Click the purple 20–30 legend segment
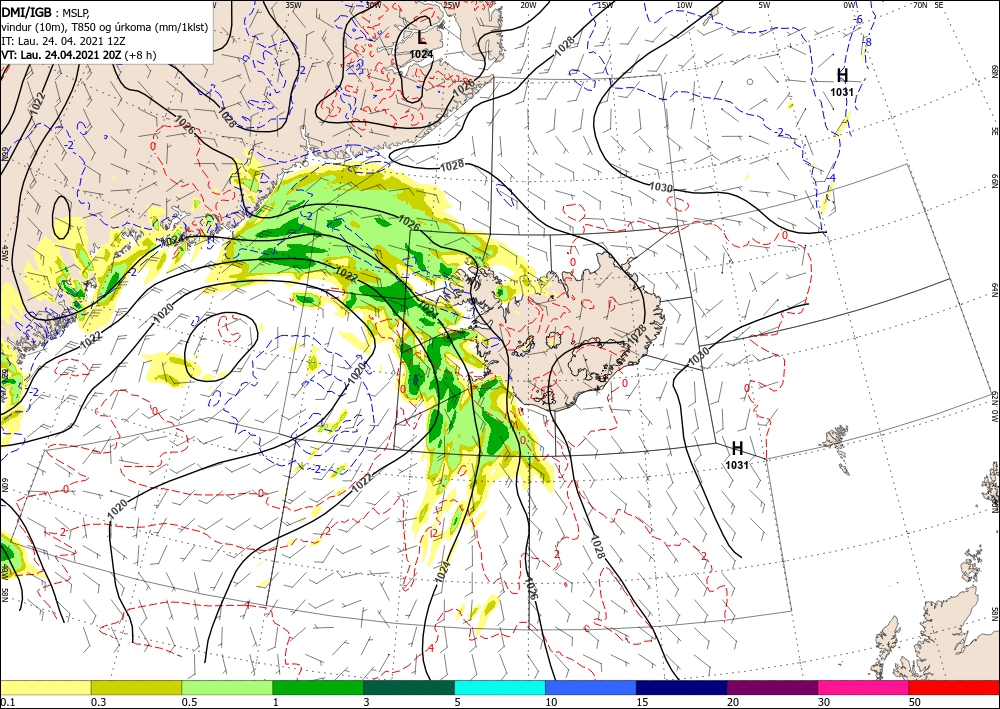Image resolution: width=1000 pixels, height=709 pixels. click(772, 687)
